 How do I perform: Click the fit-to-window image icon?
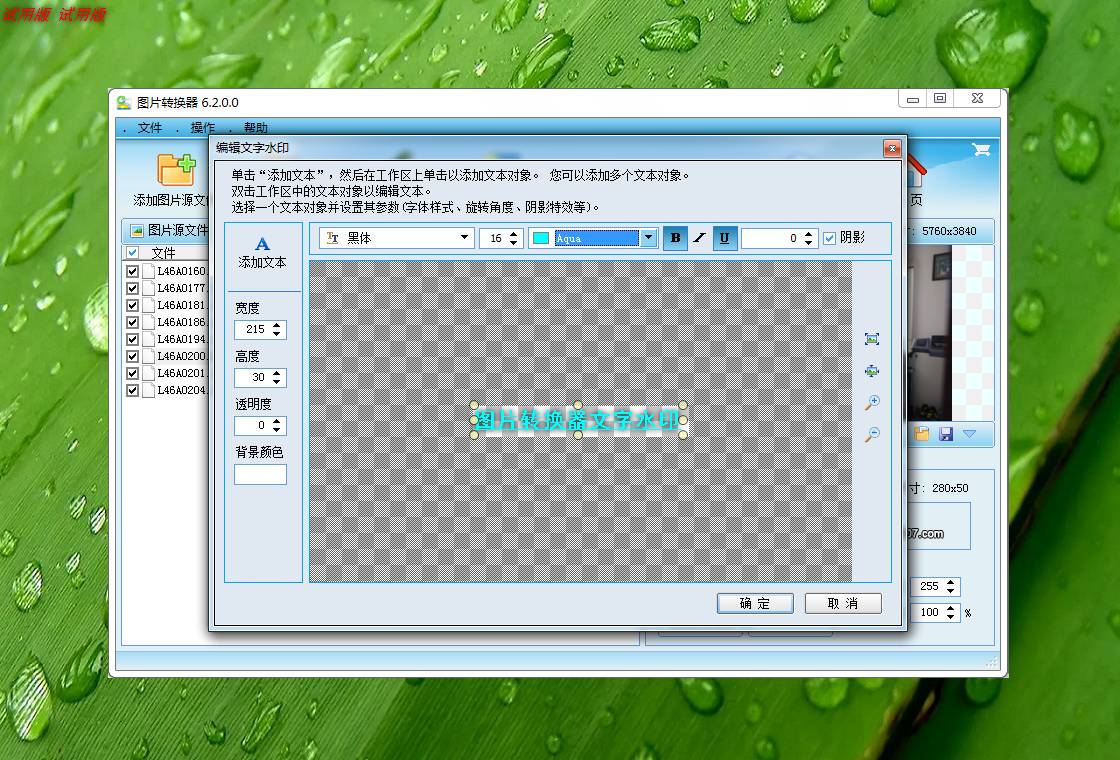tap(871, 339)
